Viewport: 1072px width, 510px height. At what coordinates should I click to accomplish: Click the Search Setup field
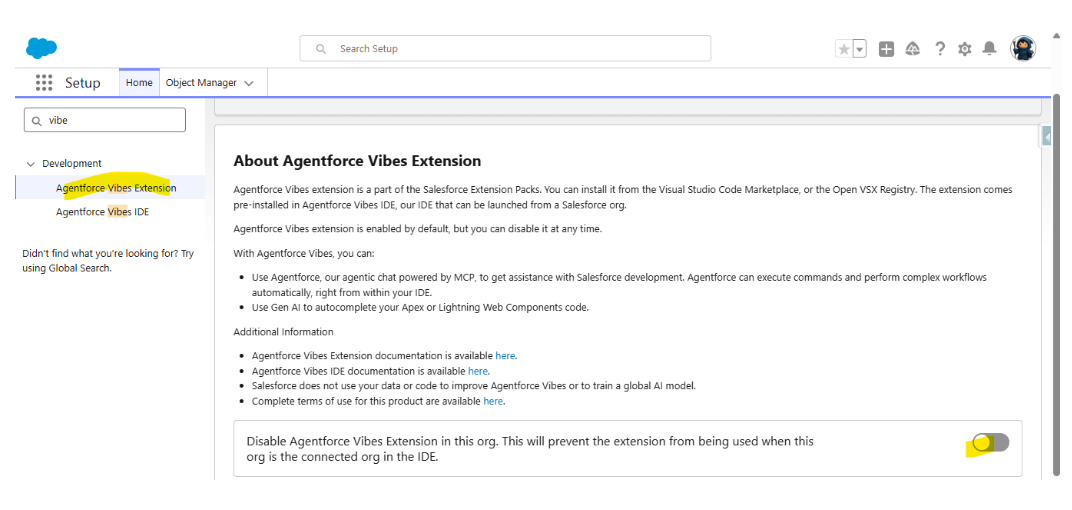pyautogui.click(x=505, y=48)
